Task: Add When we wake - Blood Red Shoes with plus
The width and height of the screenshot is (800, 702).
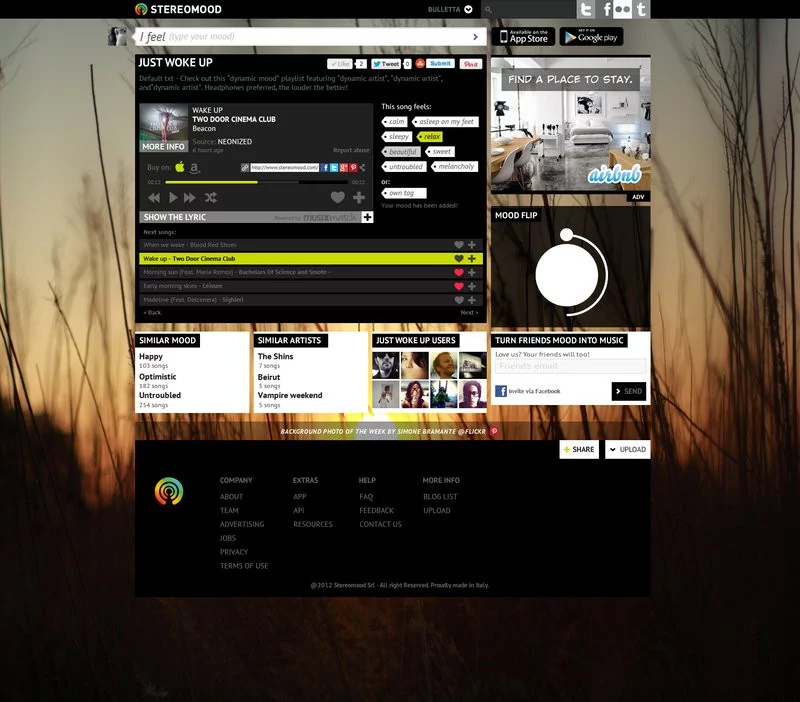Action: point(472,245)
